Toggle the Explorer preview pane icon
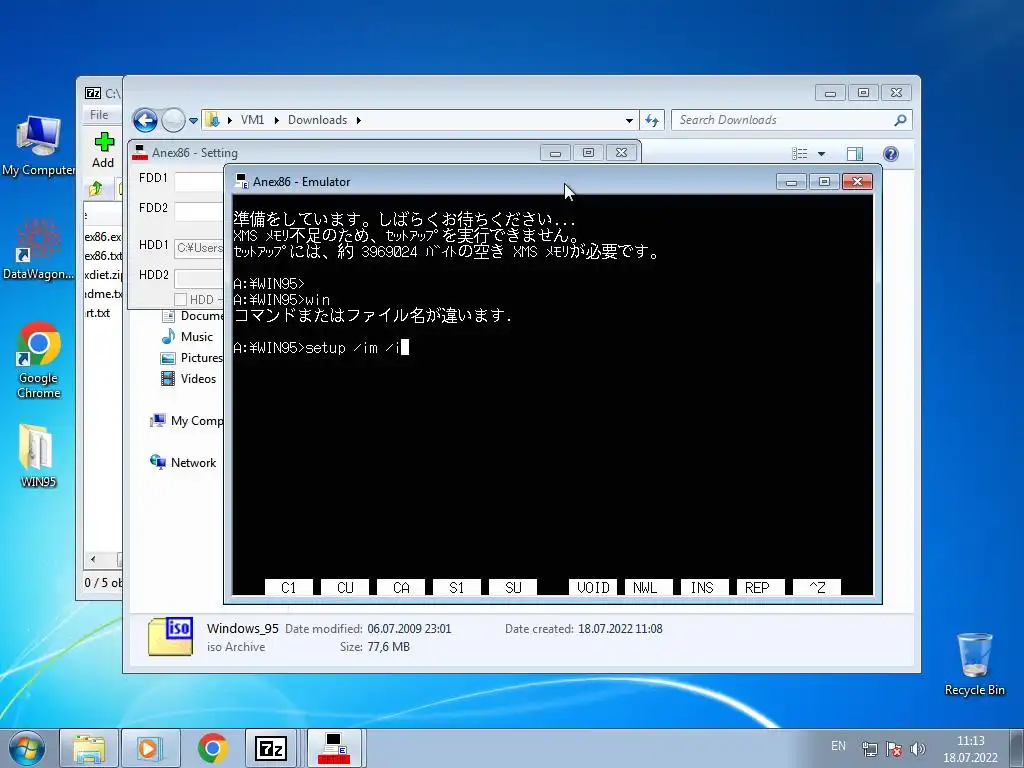Screen dimensions: 1024x768 point(854,153)
